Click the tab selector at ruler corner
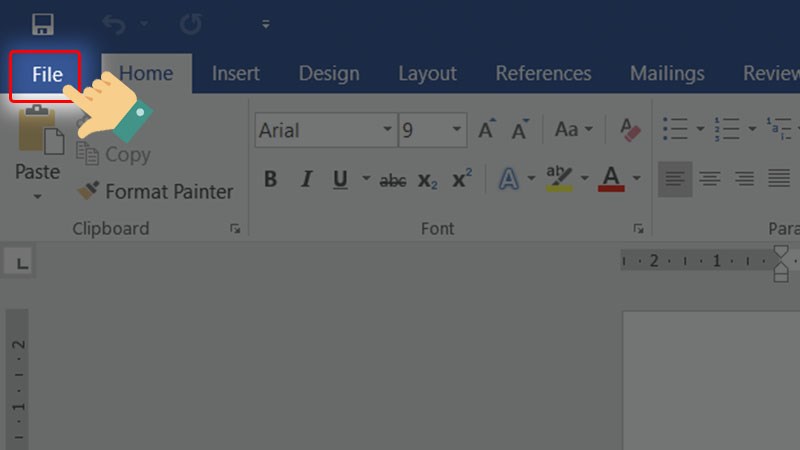 [22, 263]
